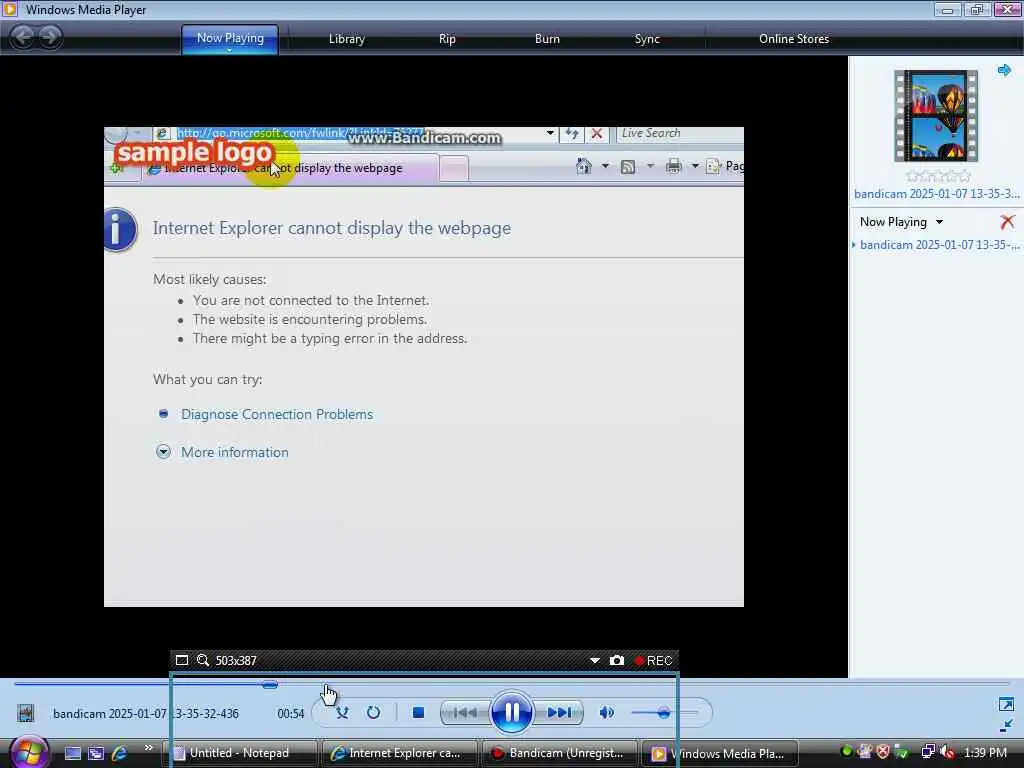
Task: Click the network connection tray icon
Action: click(x=927, y=752)
